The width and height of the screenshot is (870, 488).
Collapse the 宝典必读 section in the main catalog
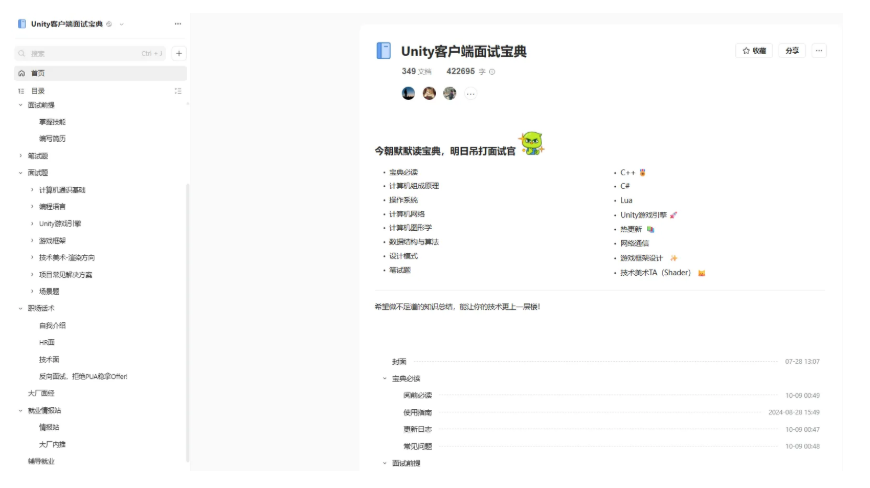tap(385, 378)
